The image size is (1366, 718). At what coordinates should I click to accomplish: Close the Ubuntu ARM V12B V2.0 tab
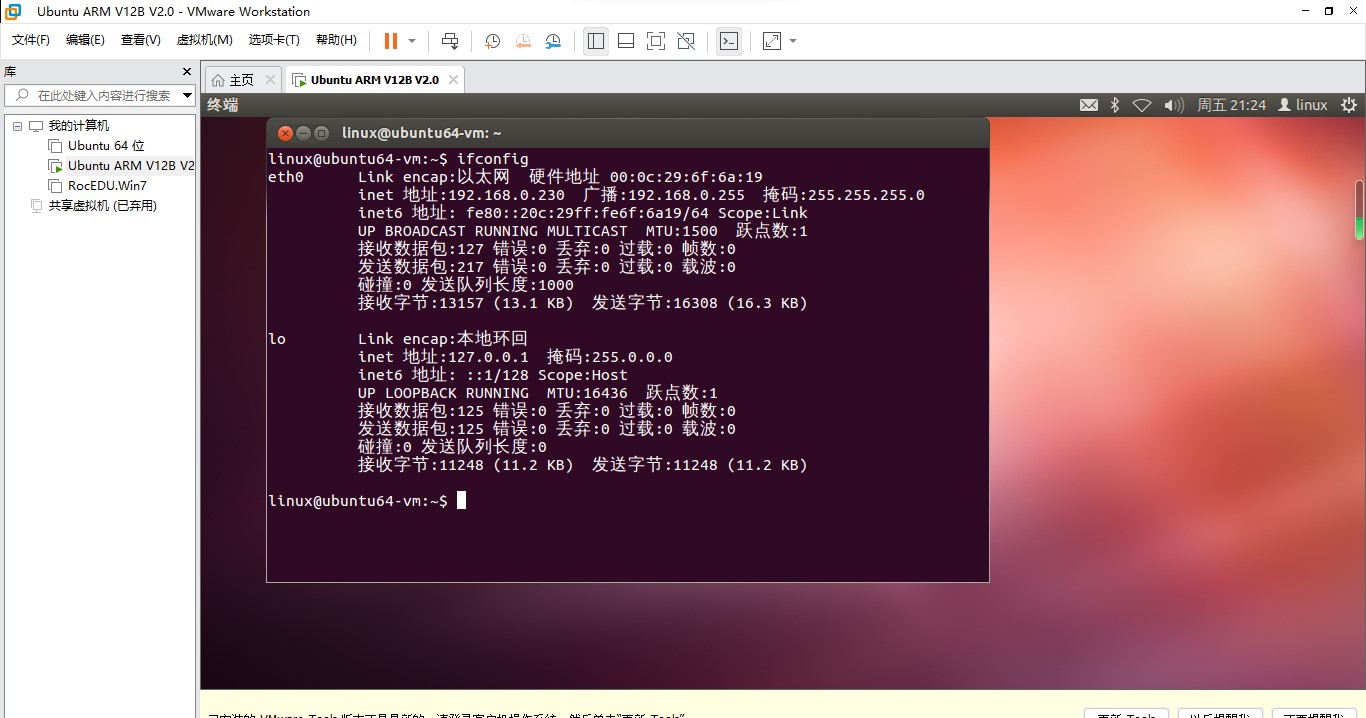[x=453, y=80]
